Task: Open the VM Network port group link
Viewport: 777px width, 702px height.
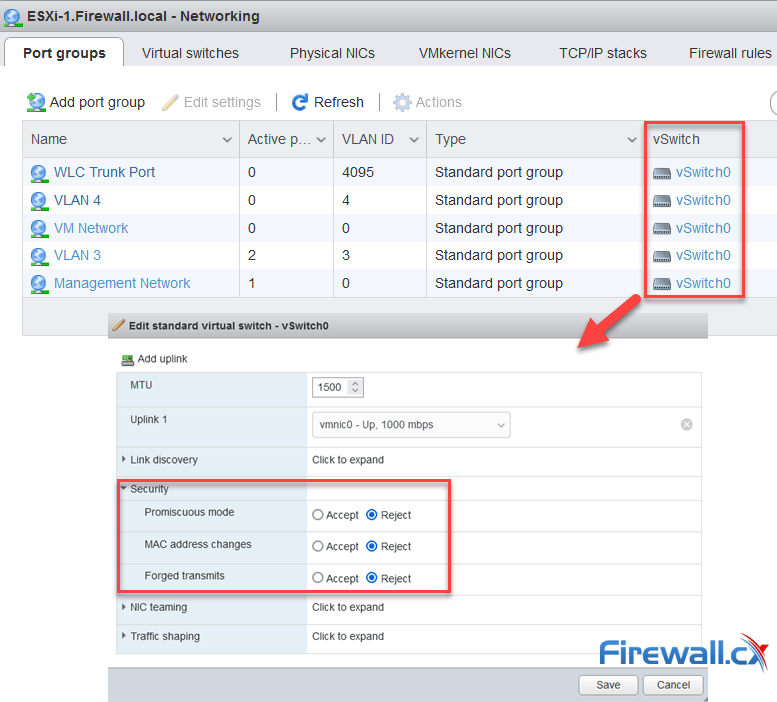Action: pos(91,228)
